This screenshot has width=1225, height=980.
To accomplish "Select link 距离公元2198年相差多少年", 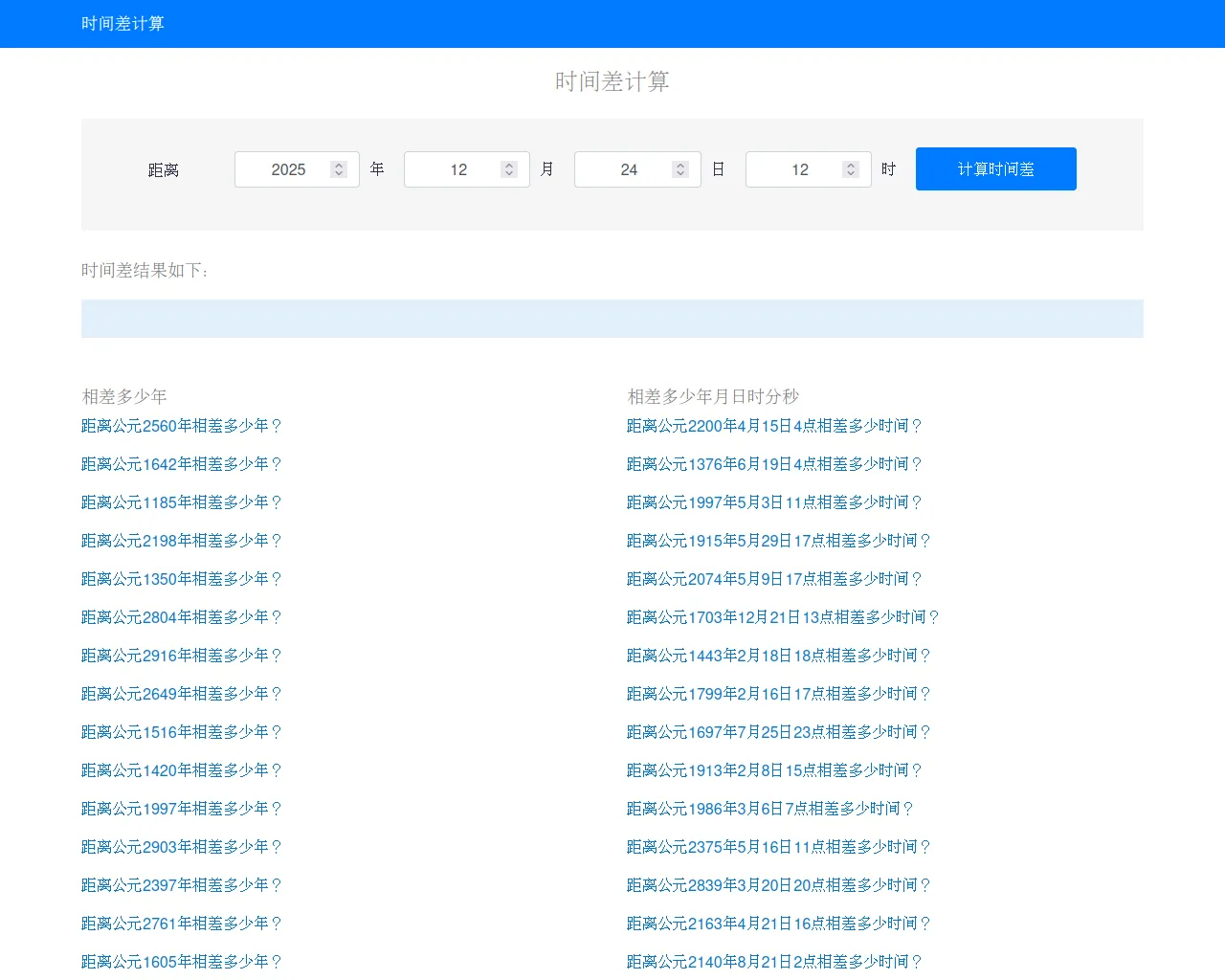I will point(182,541).
